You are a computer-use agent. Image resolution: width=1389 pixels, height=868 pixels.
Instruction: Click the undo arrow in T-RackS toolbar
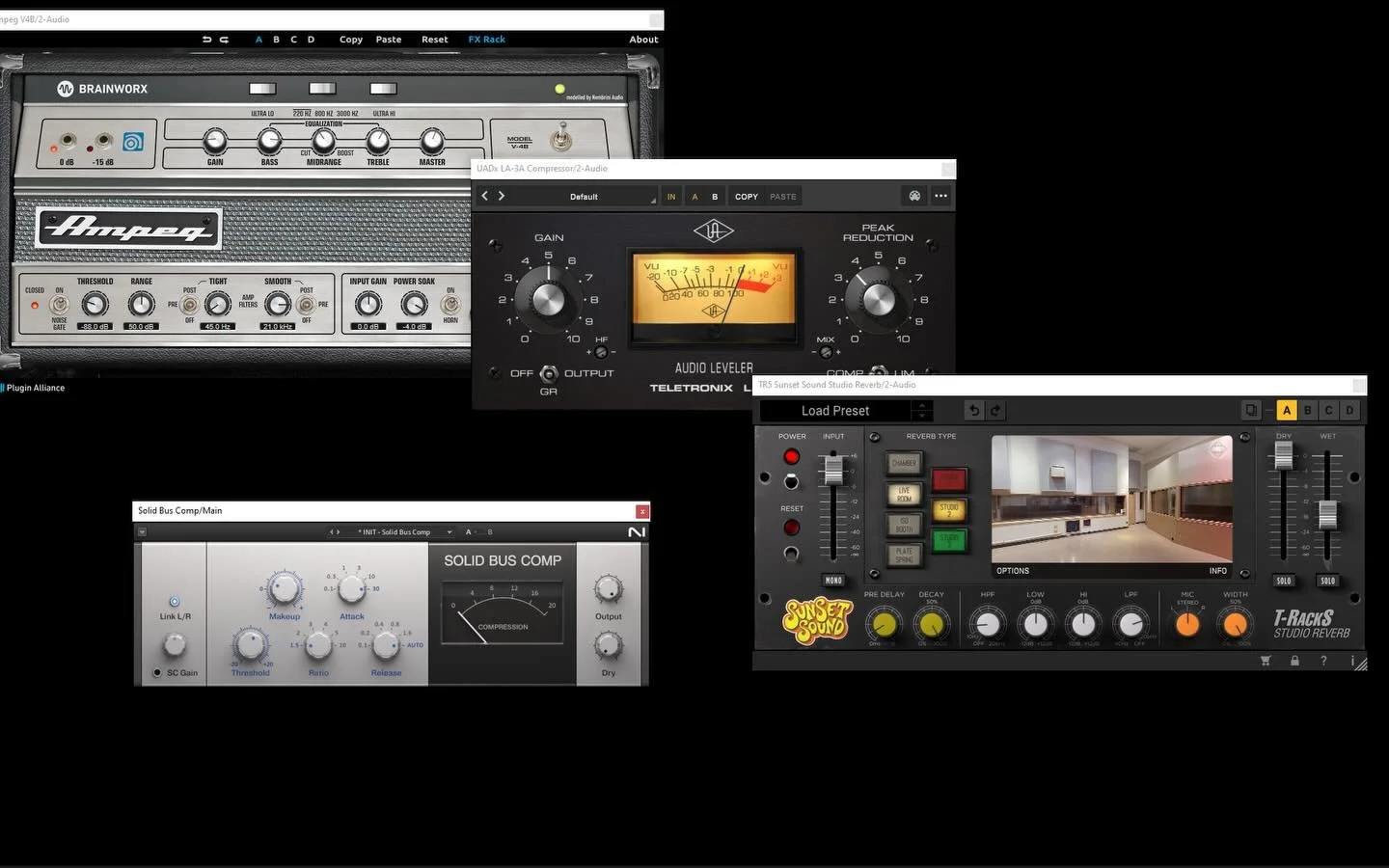973,410
